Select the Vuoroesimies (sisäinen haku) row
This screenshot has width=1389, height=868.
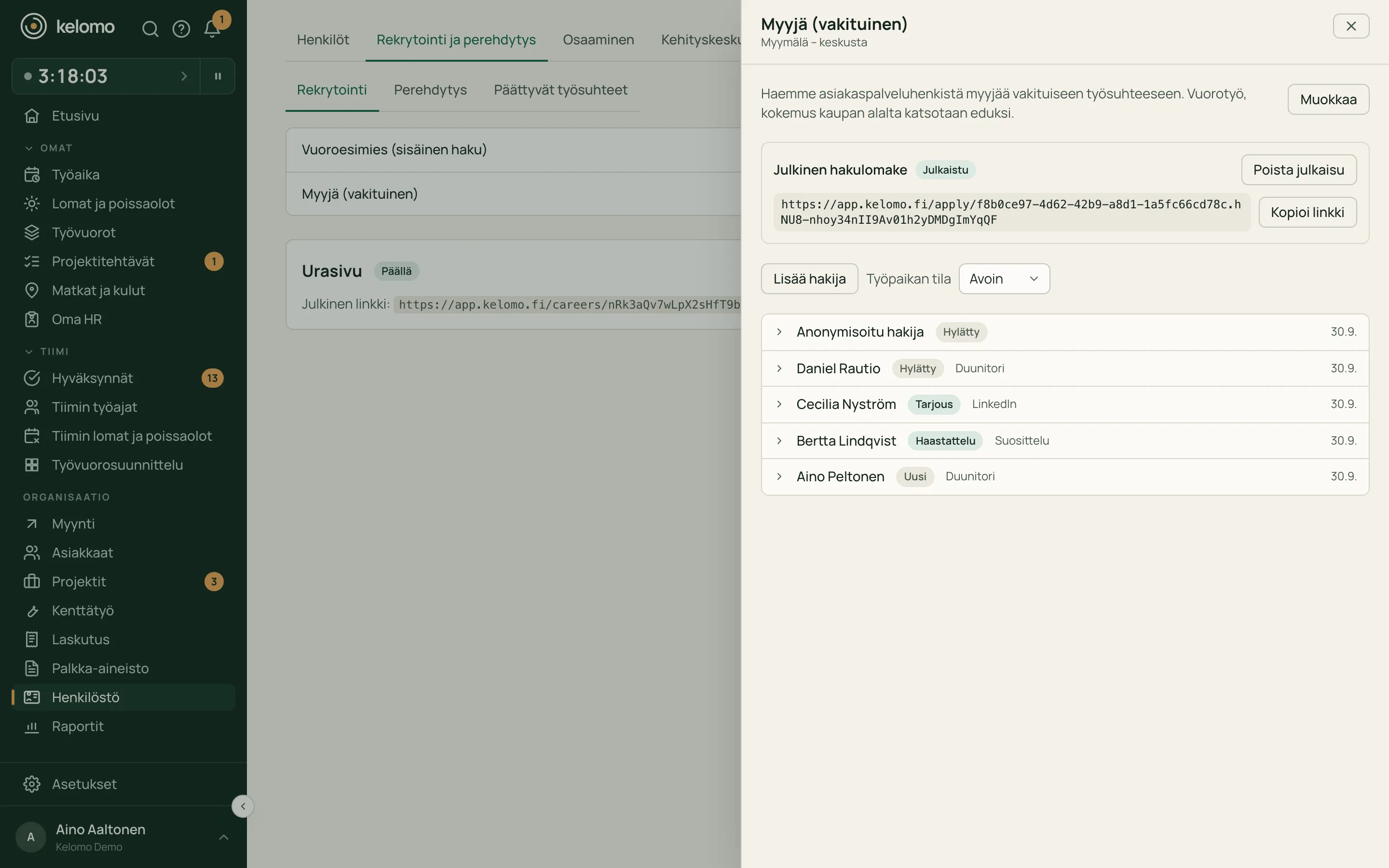513,150
